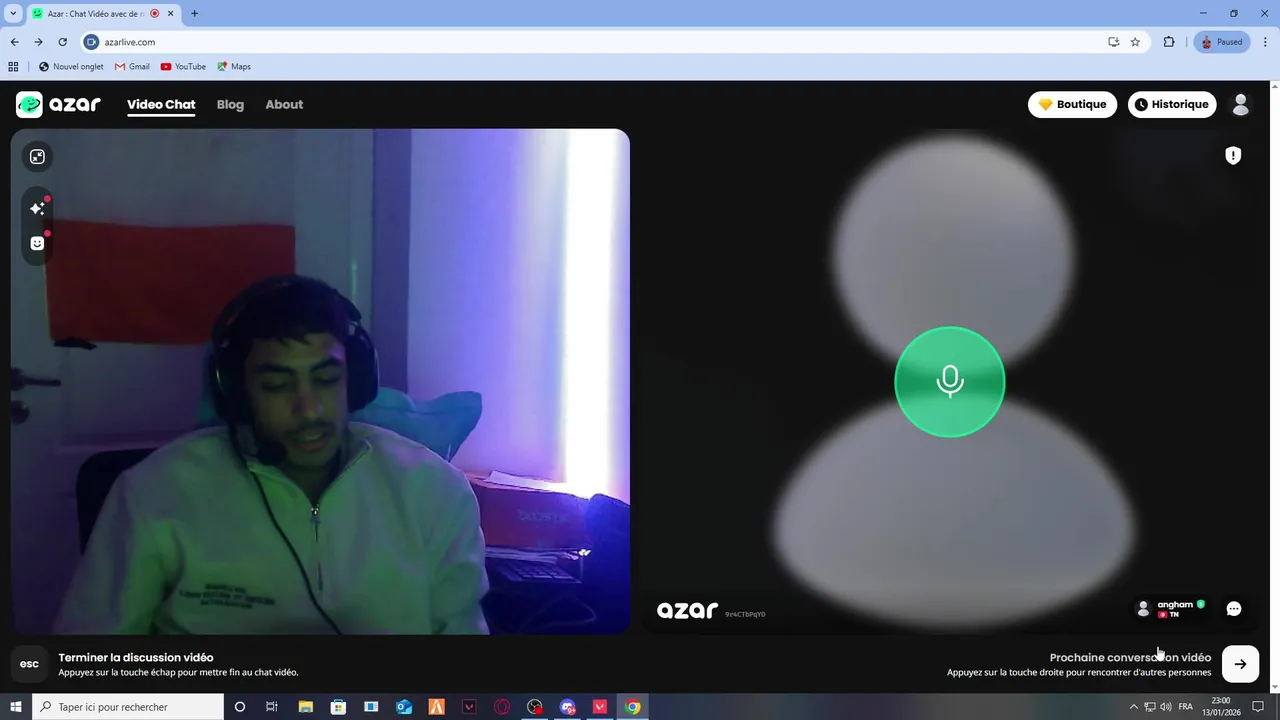Click the browser forward arrow
The image size is (1280, 720).
point(38,42)
